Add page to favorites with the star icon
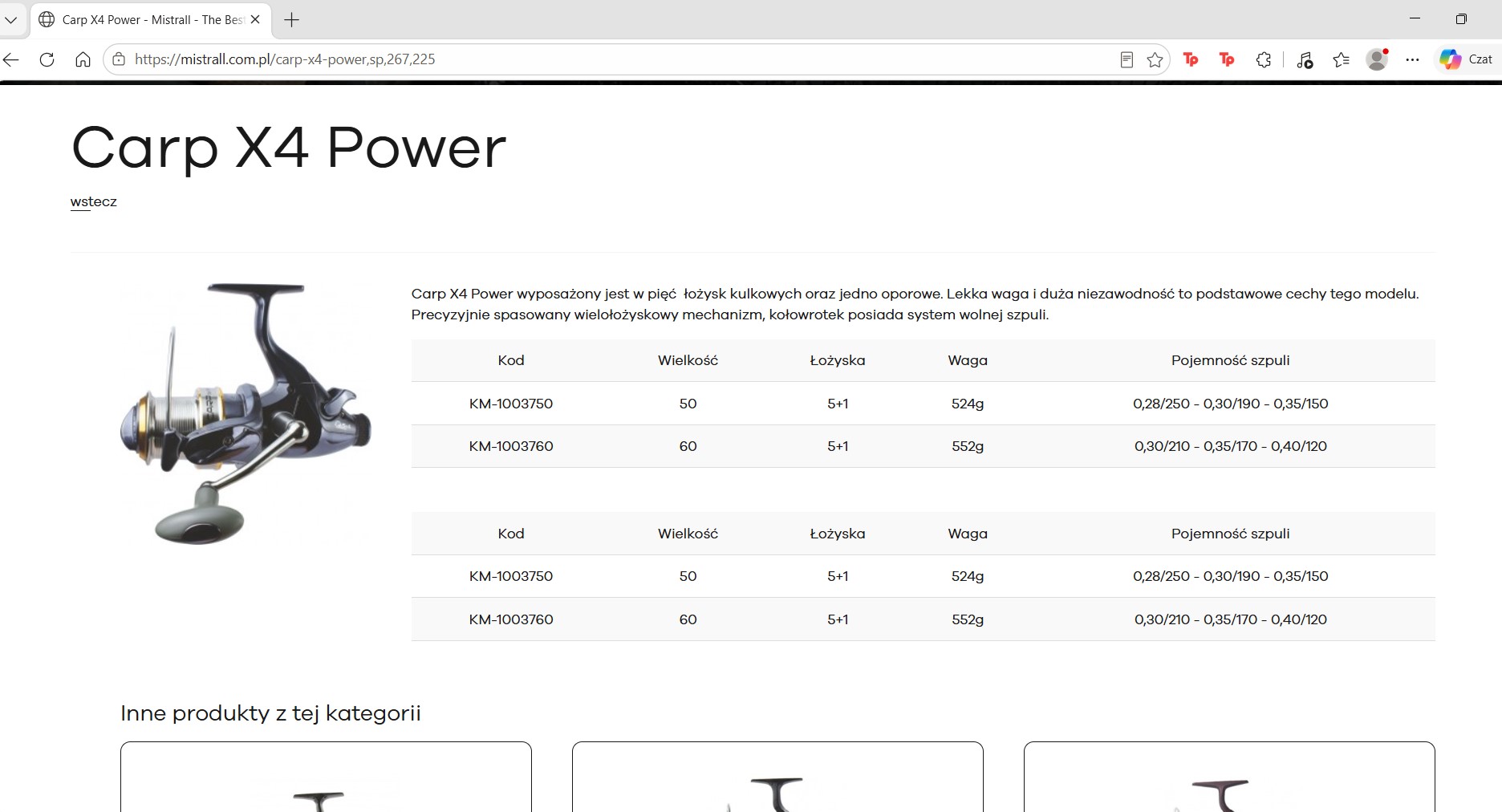The image size is (1502, 812). (1155, 59)
